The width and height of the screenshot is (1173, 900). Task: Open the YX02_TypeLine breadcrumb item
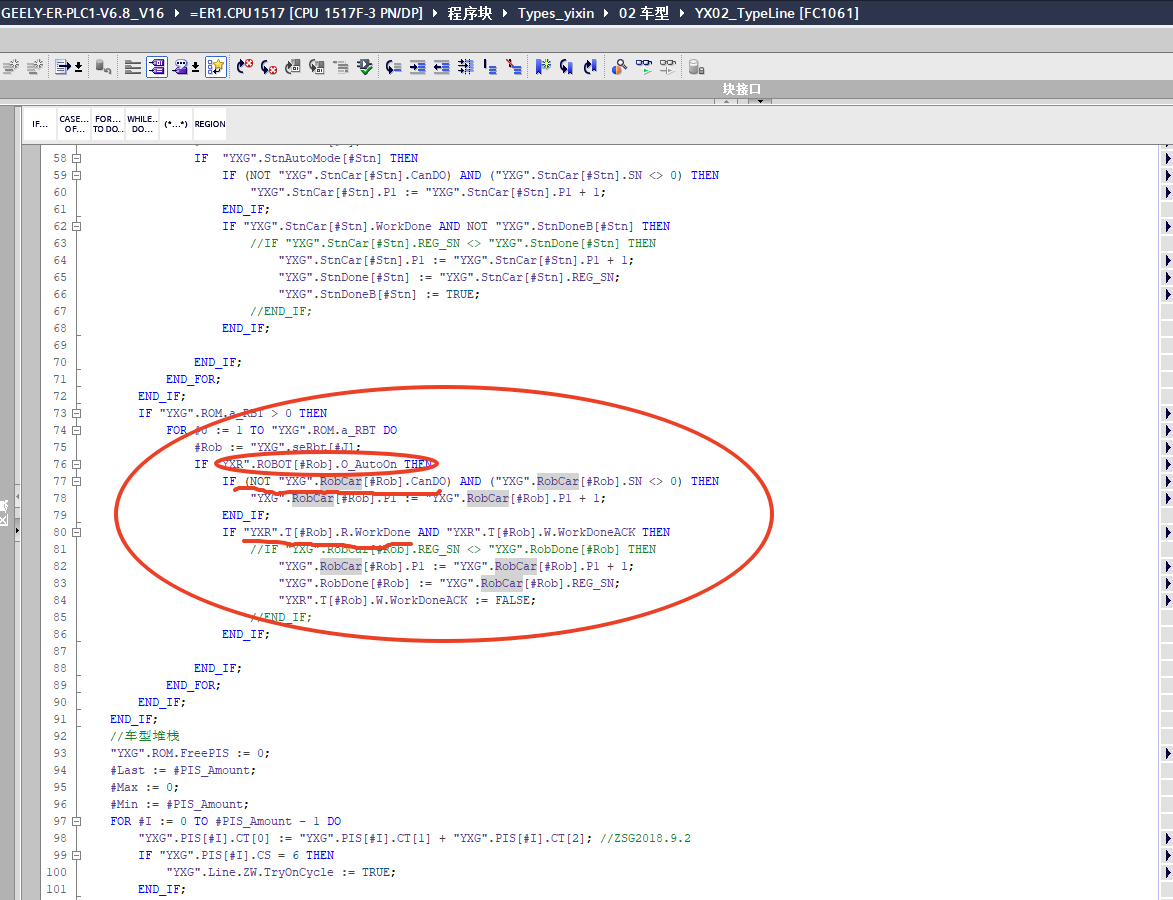pyautogui.click(x=775, y=13)
